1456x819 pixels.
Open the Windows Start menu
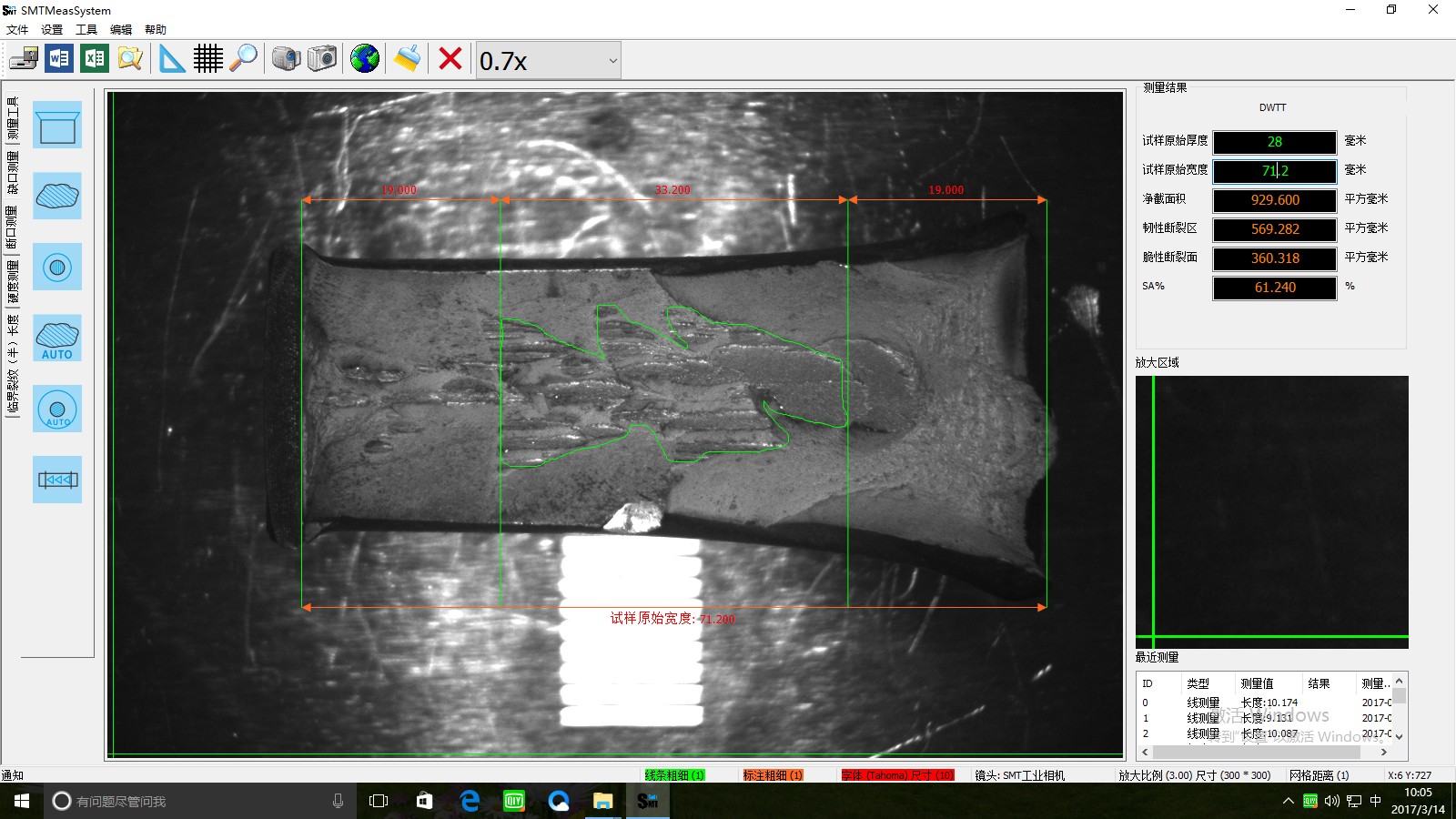click(x=22, y=801)
